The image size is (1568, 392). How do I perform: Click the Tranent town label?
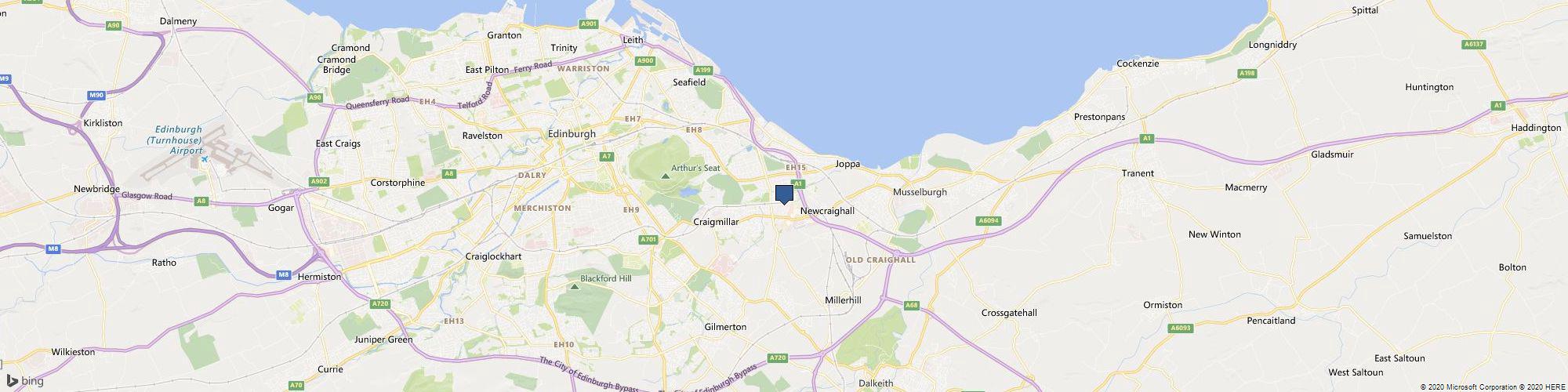coord(1138,173)
